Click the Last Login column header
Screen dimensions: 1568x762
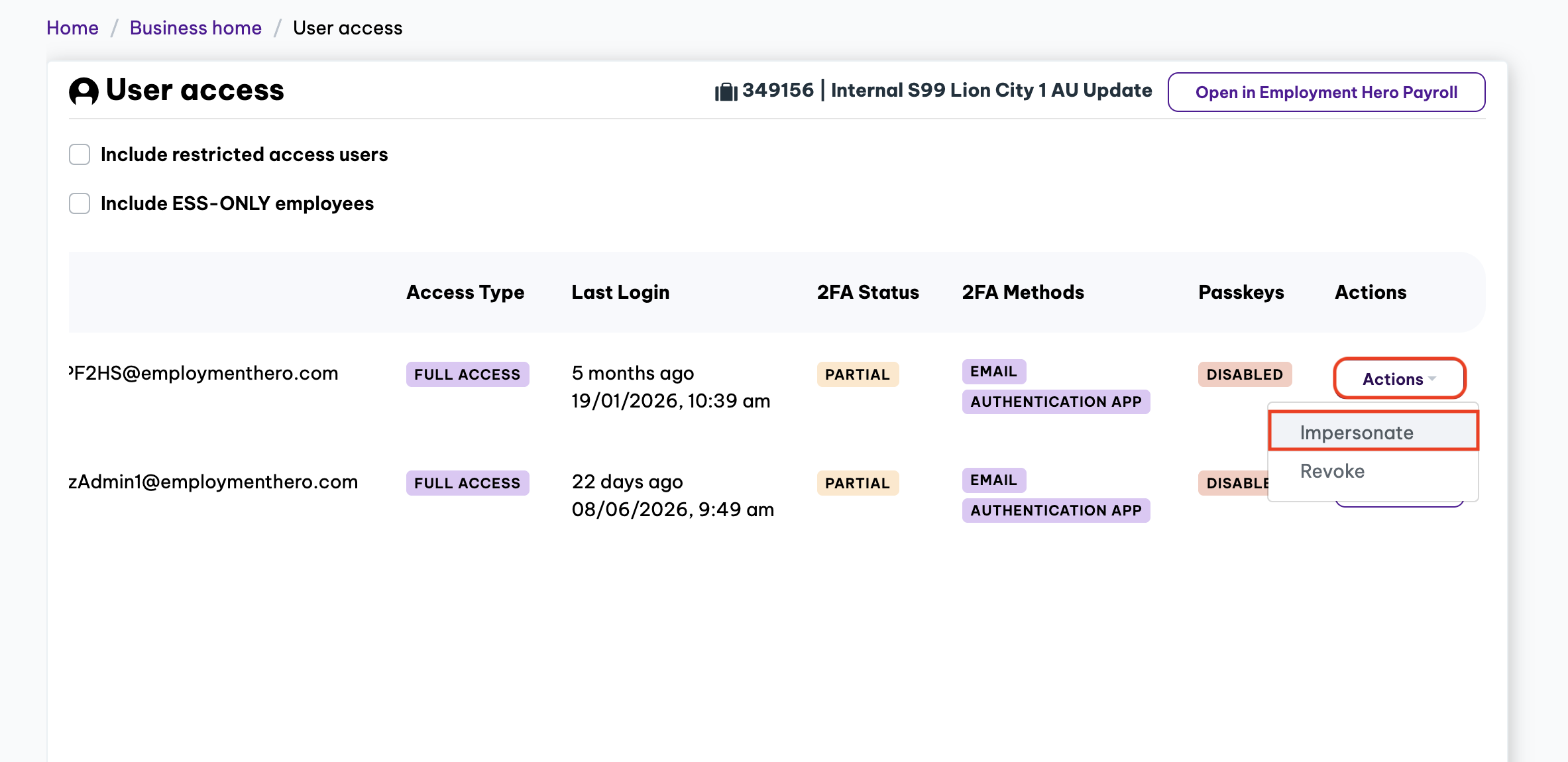tap(620, 292)
